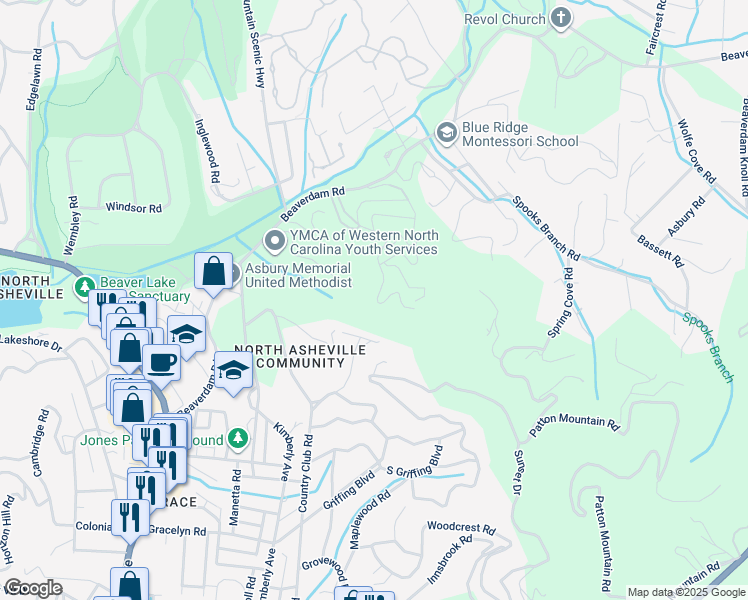Click Asbury Memorial United Methodist label

click(x=298, y=275)
